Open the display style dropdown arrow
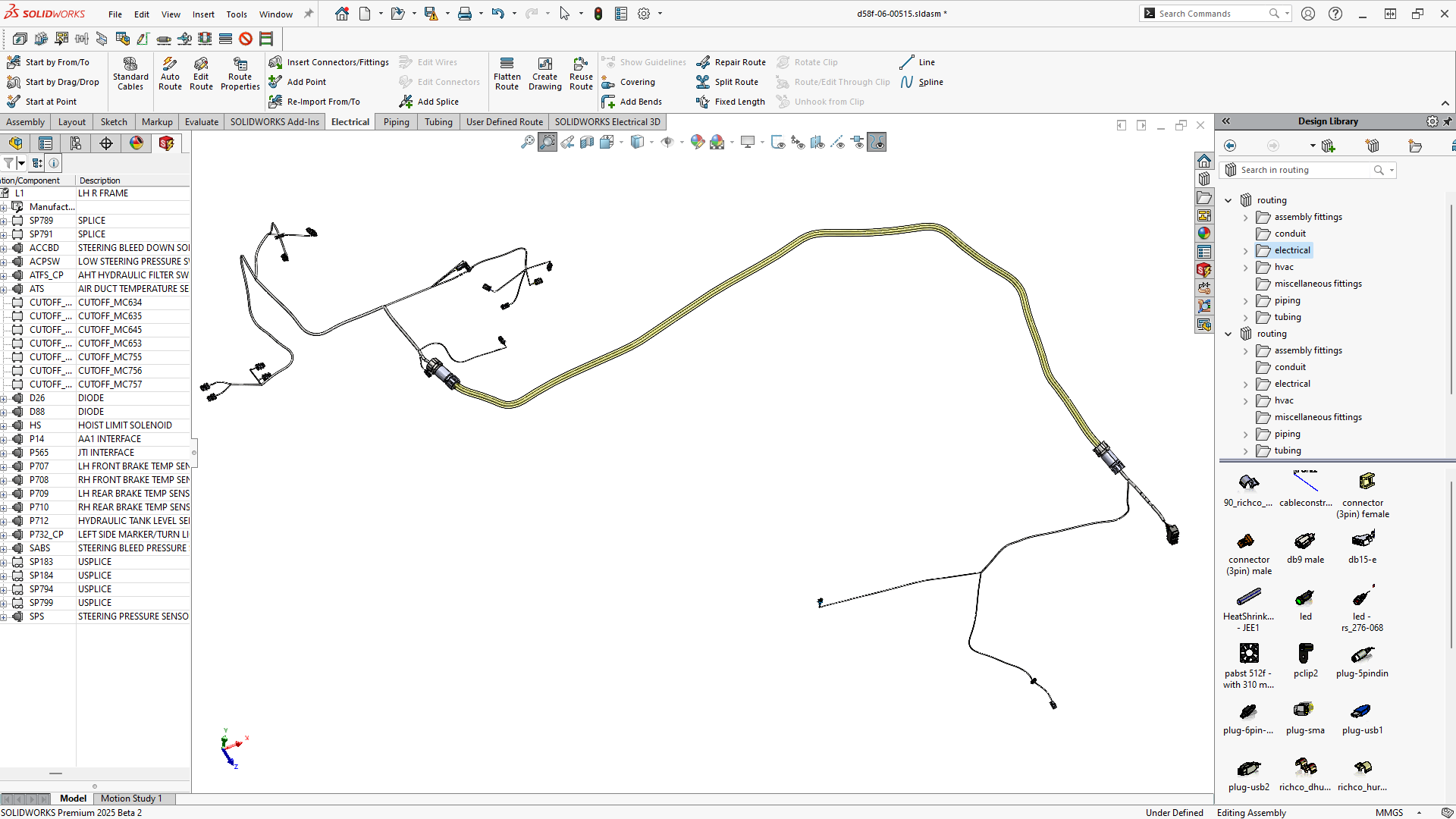Image resolution: width=1456 pixels, height=819 pixels. 650,142
